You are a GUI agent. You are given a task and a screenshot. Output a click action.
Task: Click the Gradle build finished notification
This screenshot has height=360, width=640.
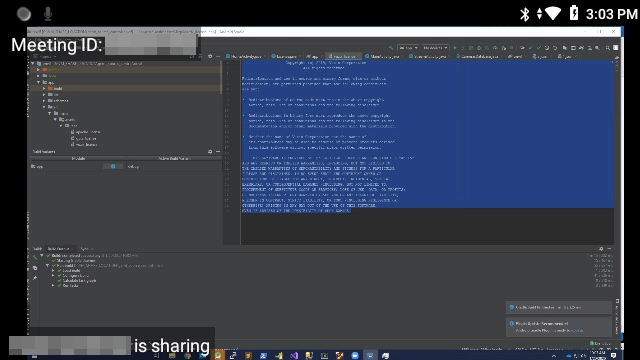click(x=558, y=307)
